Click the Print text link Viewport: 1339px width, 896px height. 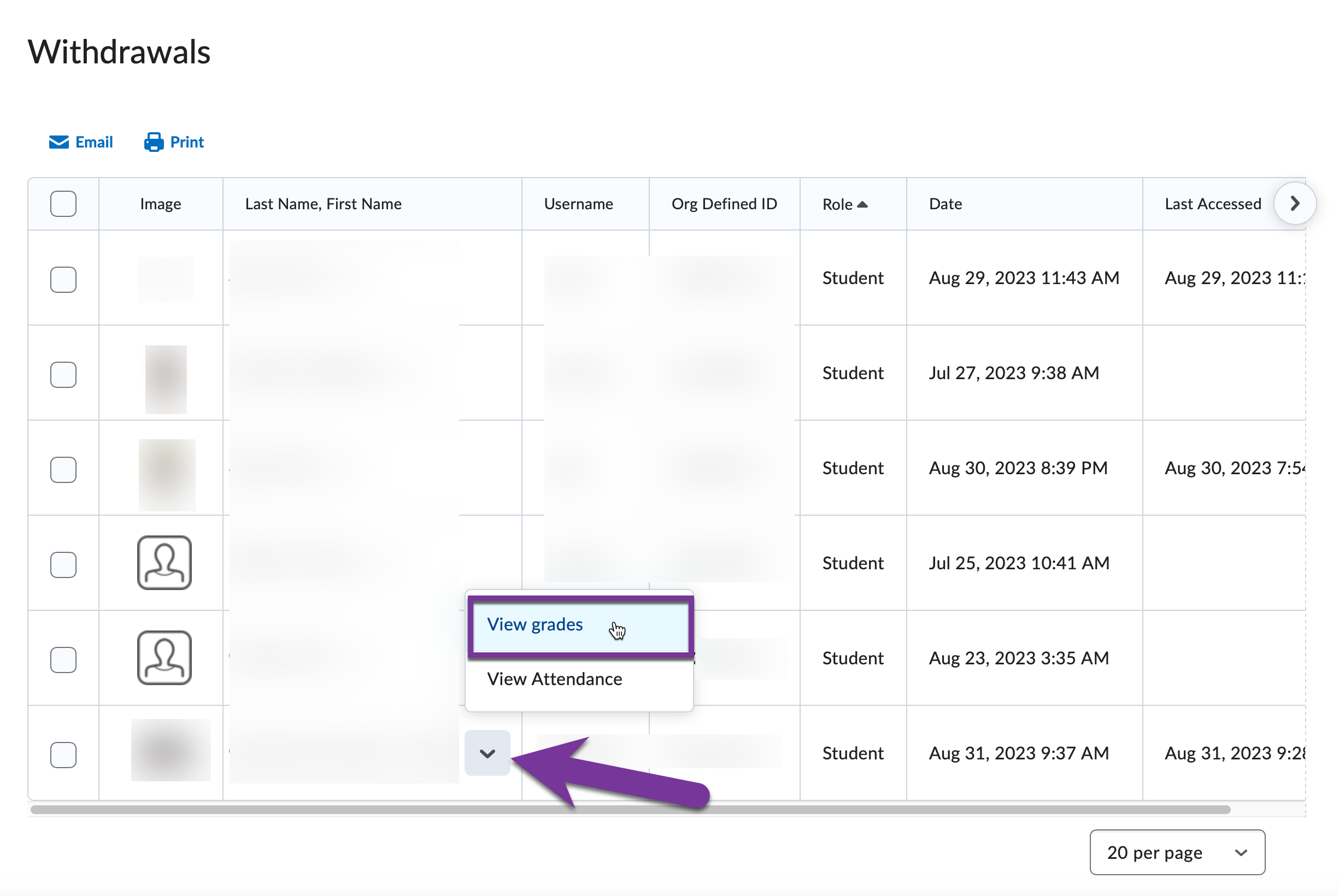187,142
